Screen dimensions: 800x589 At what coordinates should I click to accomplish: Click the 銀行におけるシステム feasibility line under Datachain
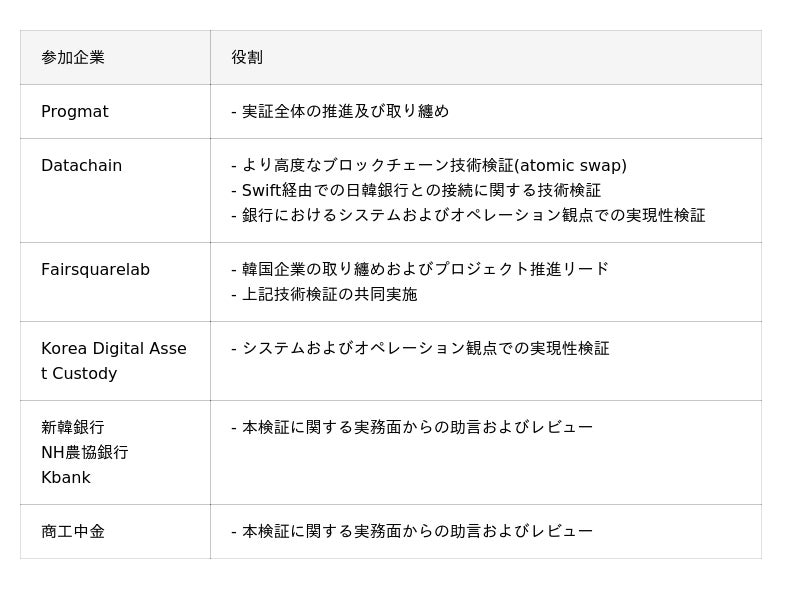468,215
